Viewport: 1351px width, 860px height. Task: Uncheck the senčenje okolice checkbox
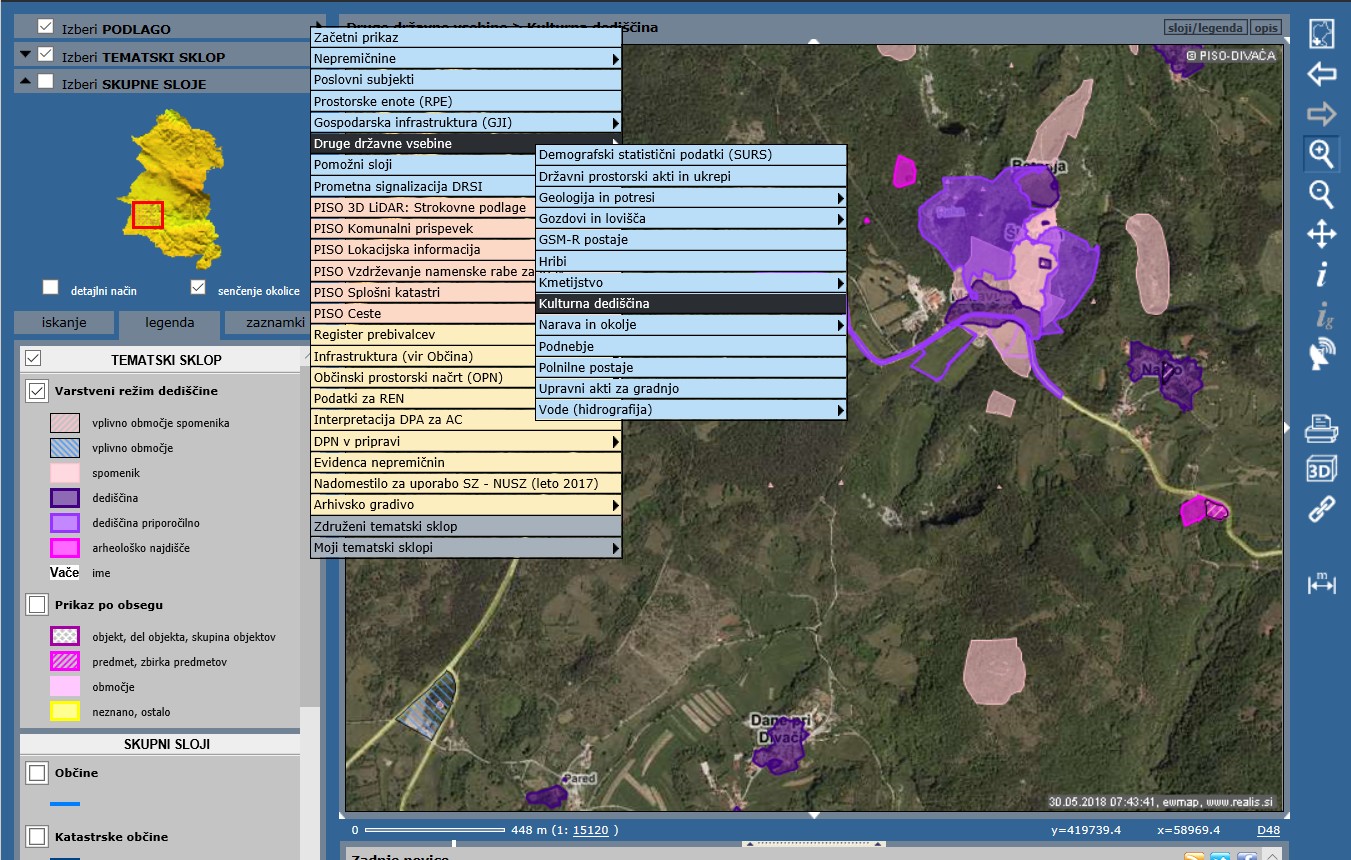coord(198,288)
